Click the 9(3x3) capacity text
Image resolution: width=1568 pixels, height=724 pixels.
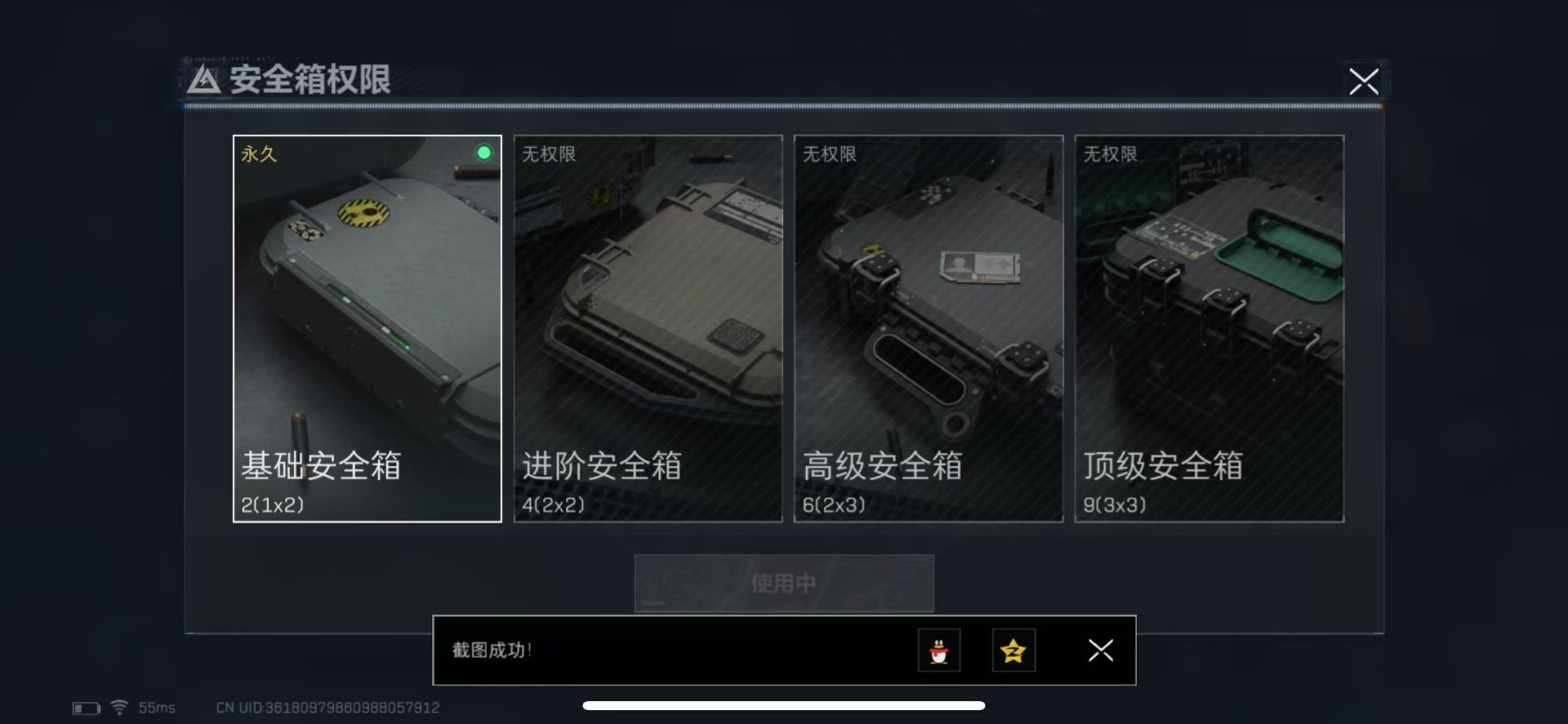1115,505
